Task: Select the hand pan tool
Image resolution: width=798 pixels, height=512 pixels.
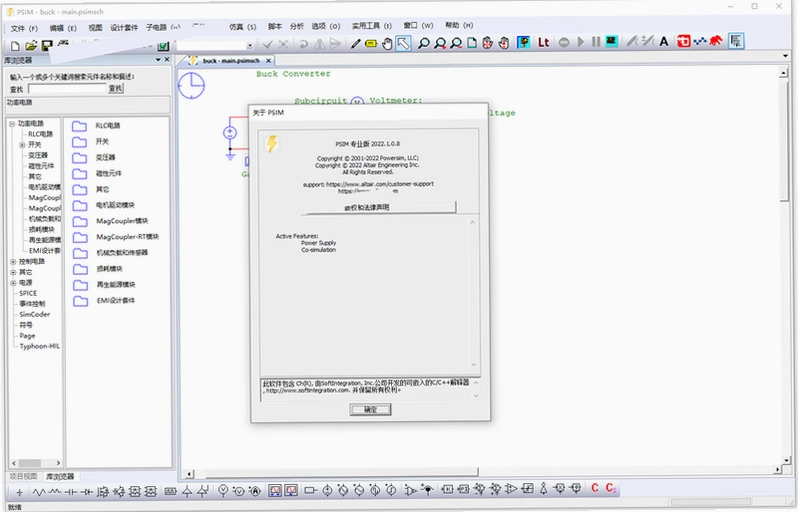Action: 387,44
